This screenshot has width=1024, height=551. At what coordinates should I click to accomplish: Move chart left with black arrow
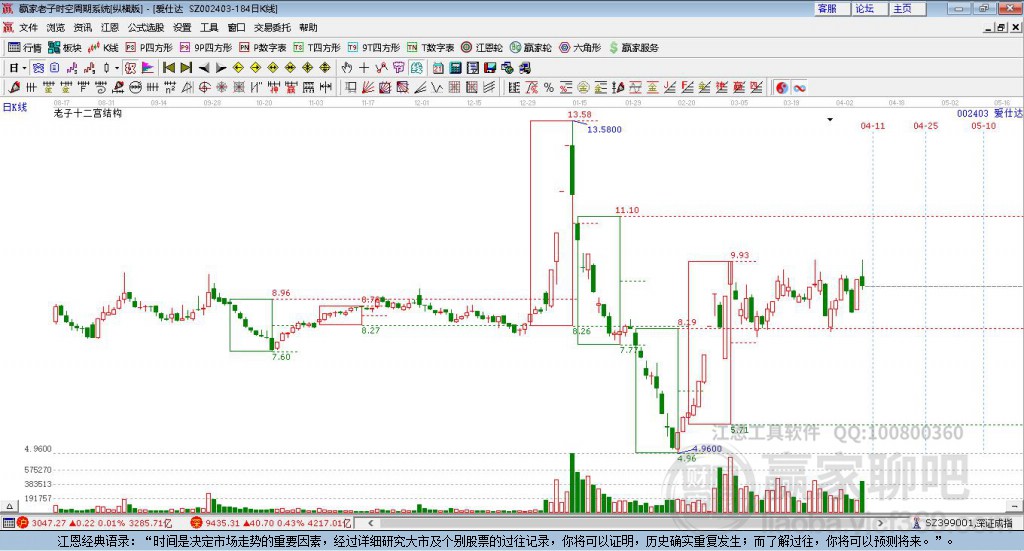[204, 68]
